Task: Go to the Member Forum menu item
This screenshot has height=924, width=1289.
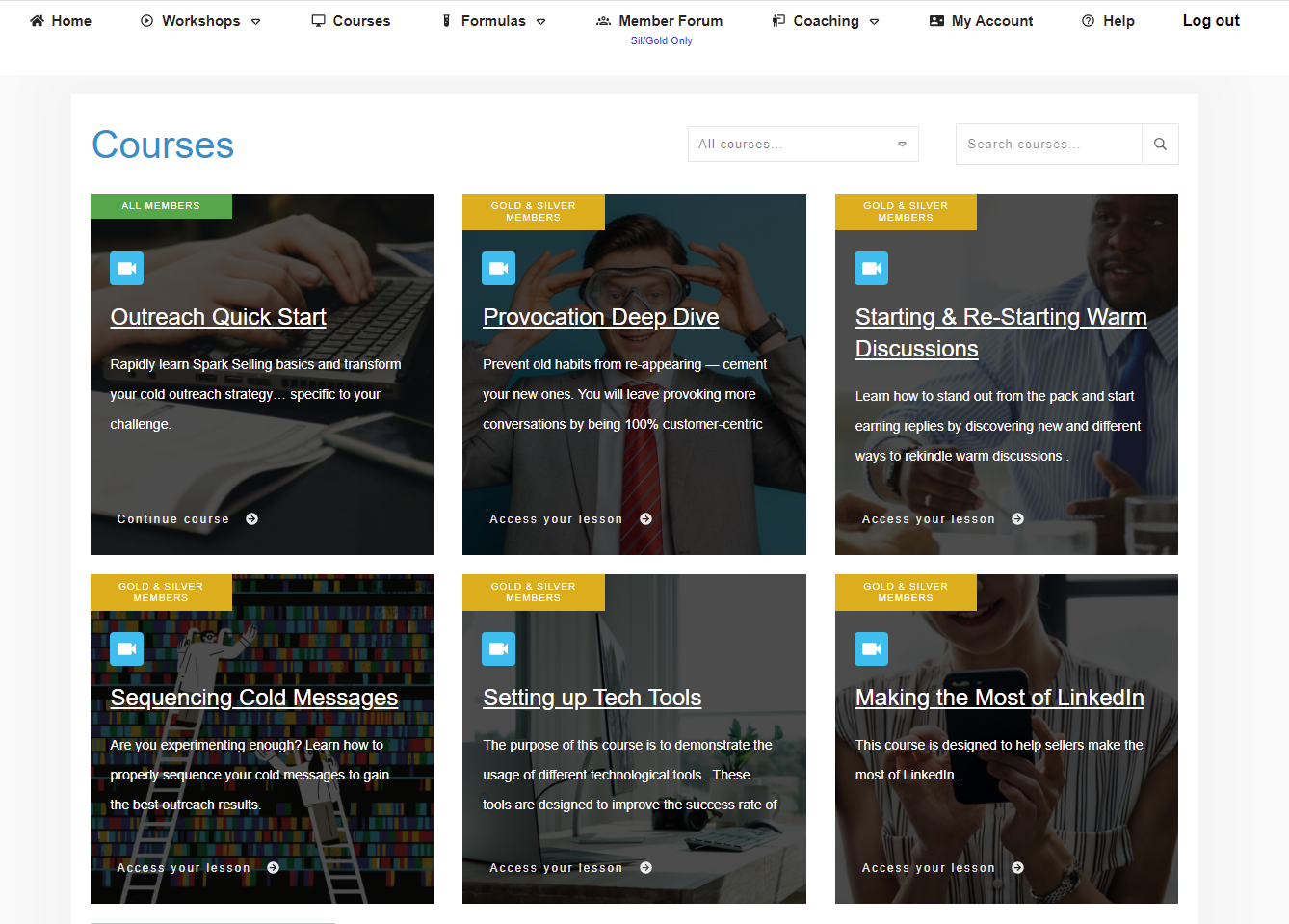Action: tap(660, 21)
